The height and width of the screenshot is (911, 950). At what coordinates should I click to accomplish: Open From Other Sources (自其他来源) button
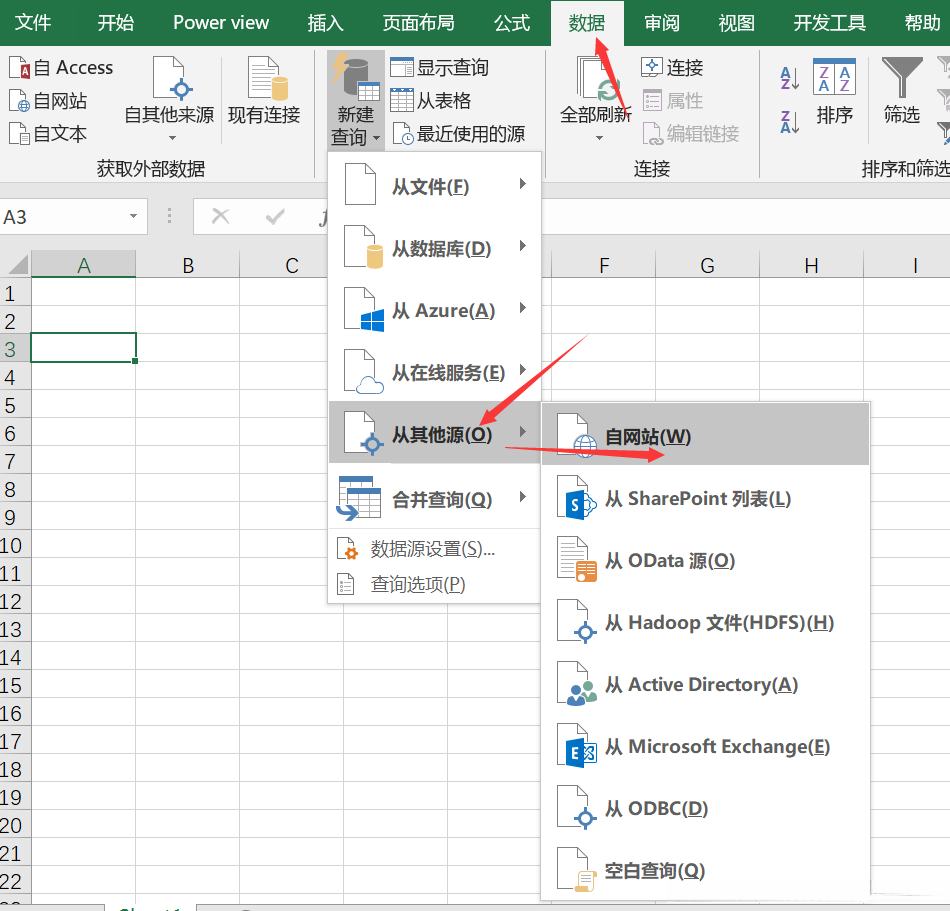click(x=169, y=100)
